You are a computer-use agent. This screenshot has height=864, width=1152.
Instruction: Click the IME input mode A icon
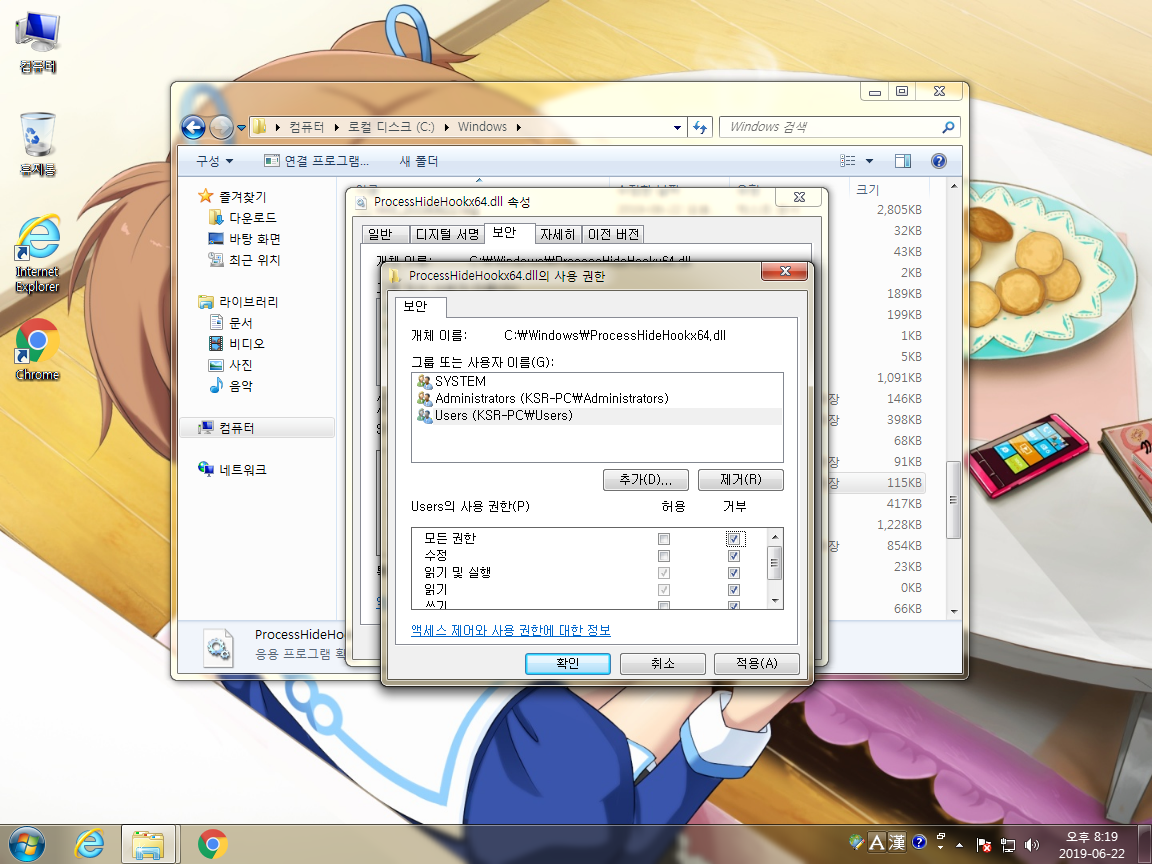click(876, 842)
